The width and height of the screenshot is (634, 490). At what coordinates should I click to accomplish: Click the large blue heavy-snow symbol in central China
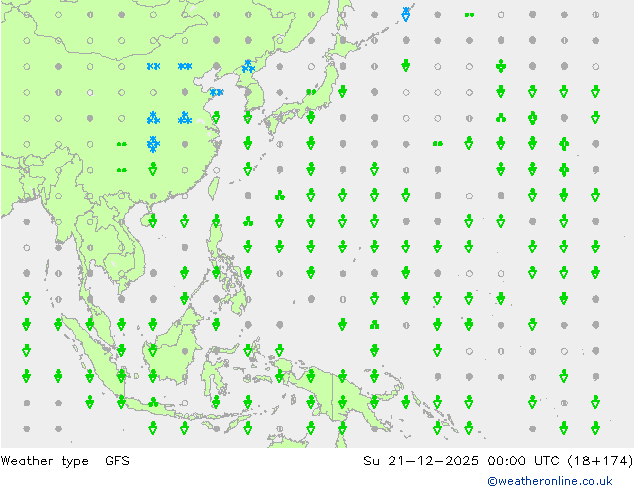pyautogui.click(x=153, y=144)
